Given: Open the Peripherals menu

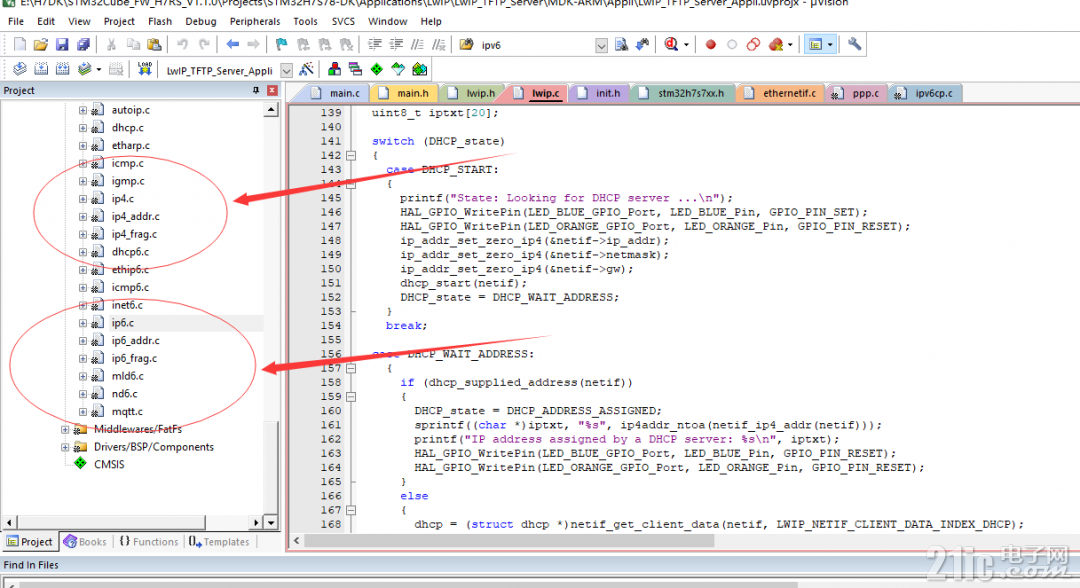Looking at the screenshot, I should [x=255, y=21].
